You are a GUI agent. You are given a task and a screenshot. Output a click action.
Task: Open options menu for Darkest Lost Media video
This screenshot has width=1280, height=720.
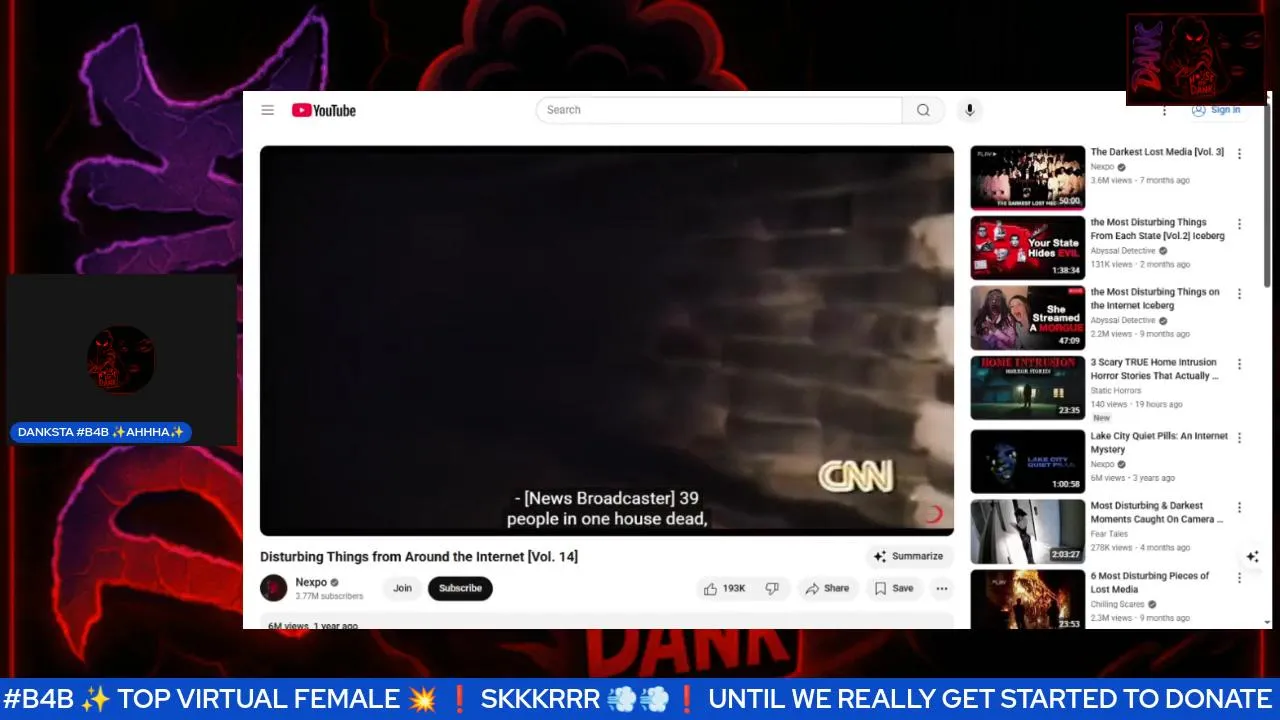1239,154
